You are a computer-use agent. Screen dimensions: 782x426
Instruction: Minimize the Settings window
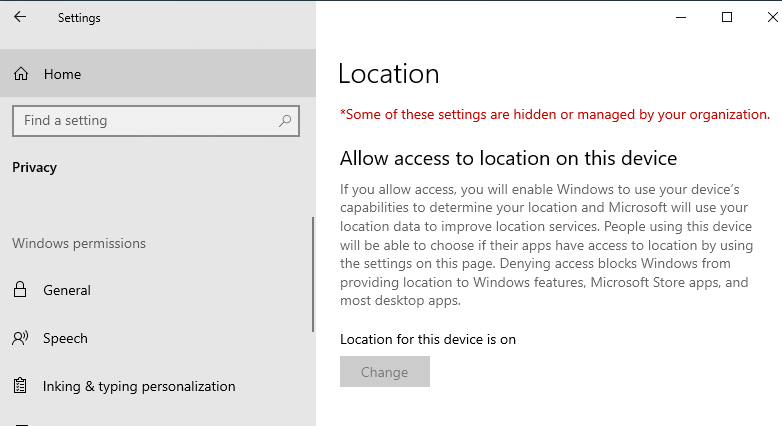[x=681, y=17]
